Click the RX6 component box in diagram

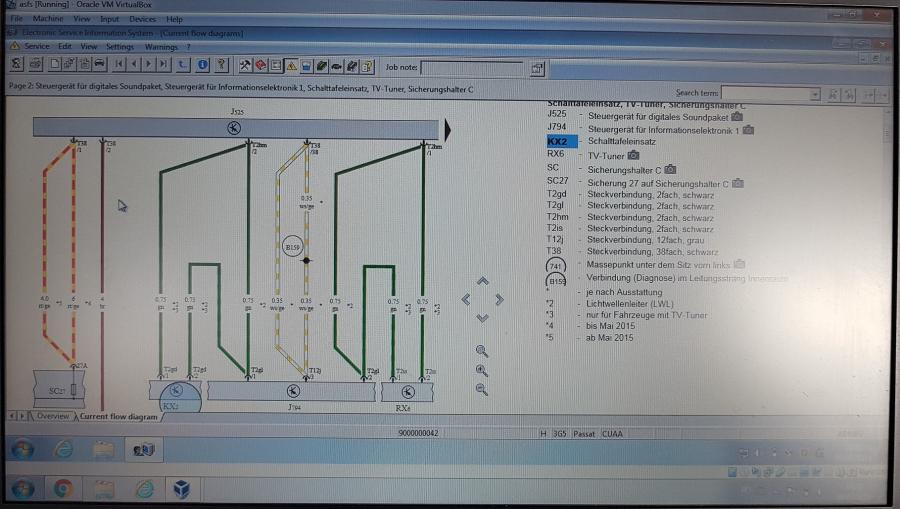408,392
